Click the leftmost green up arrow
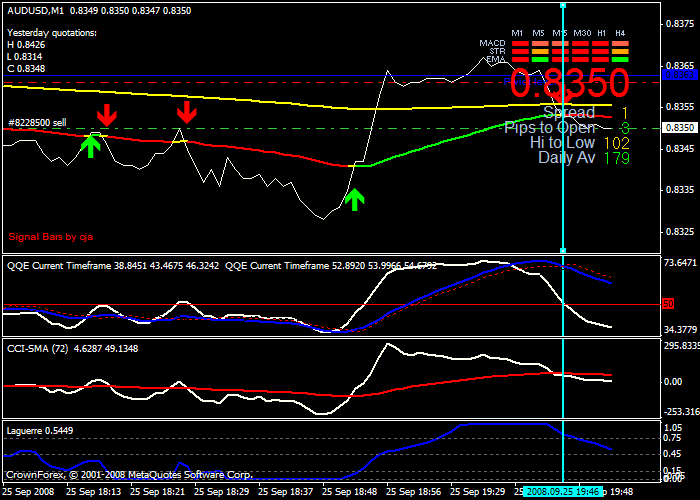The height and width of the screenshot is (500, 700). point(91,146)
